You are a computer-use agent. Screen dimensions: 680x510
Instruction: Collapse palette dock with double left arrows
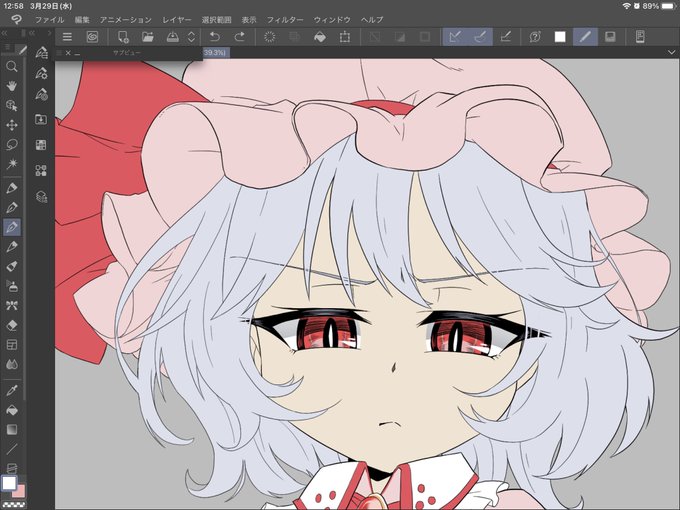click(4, 33)
